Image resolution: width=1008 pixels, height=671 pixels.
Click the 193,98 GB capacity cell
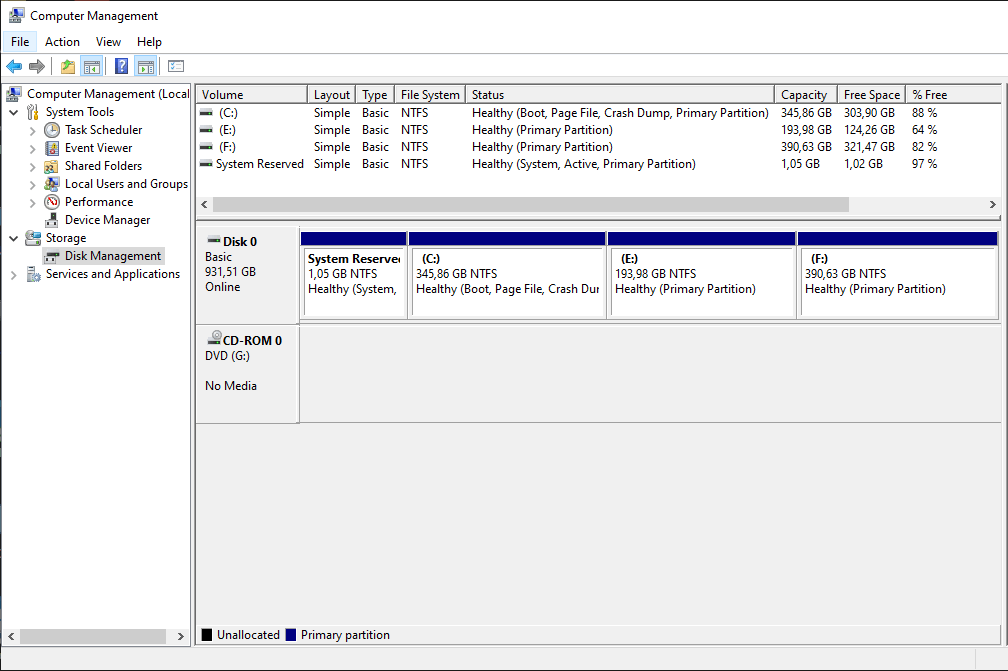pyautogui.click(x=806, y=130)
